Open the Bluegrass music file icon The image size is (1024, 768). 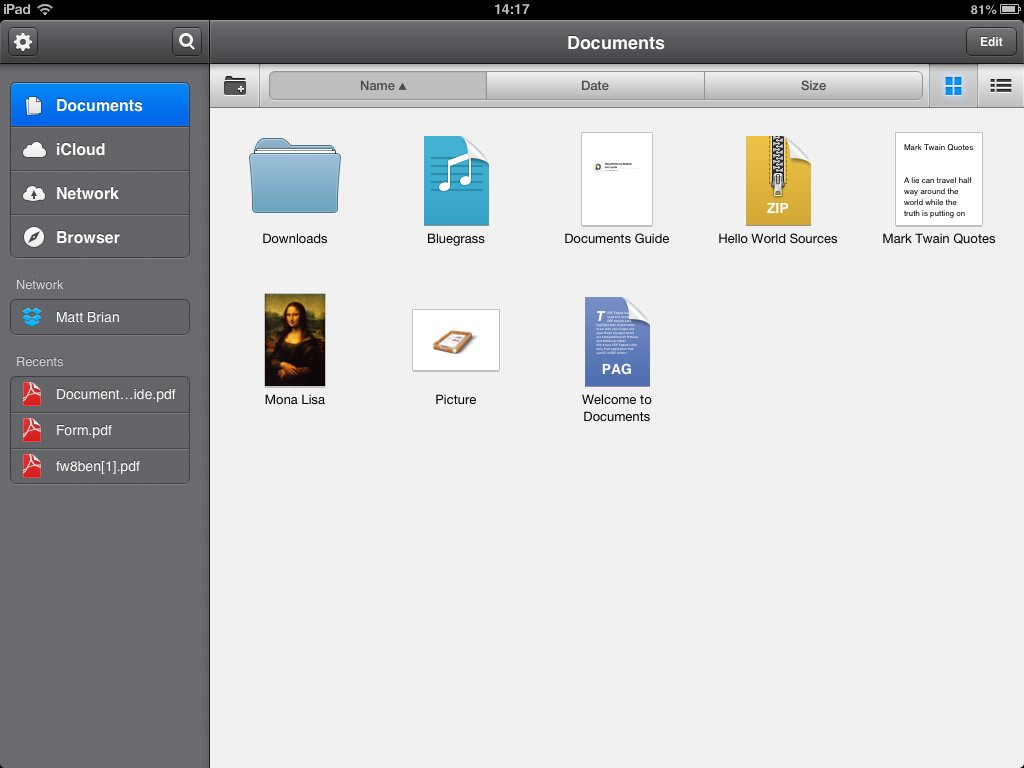pyautogui.click(x=456, y=181)
